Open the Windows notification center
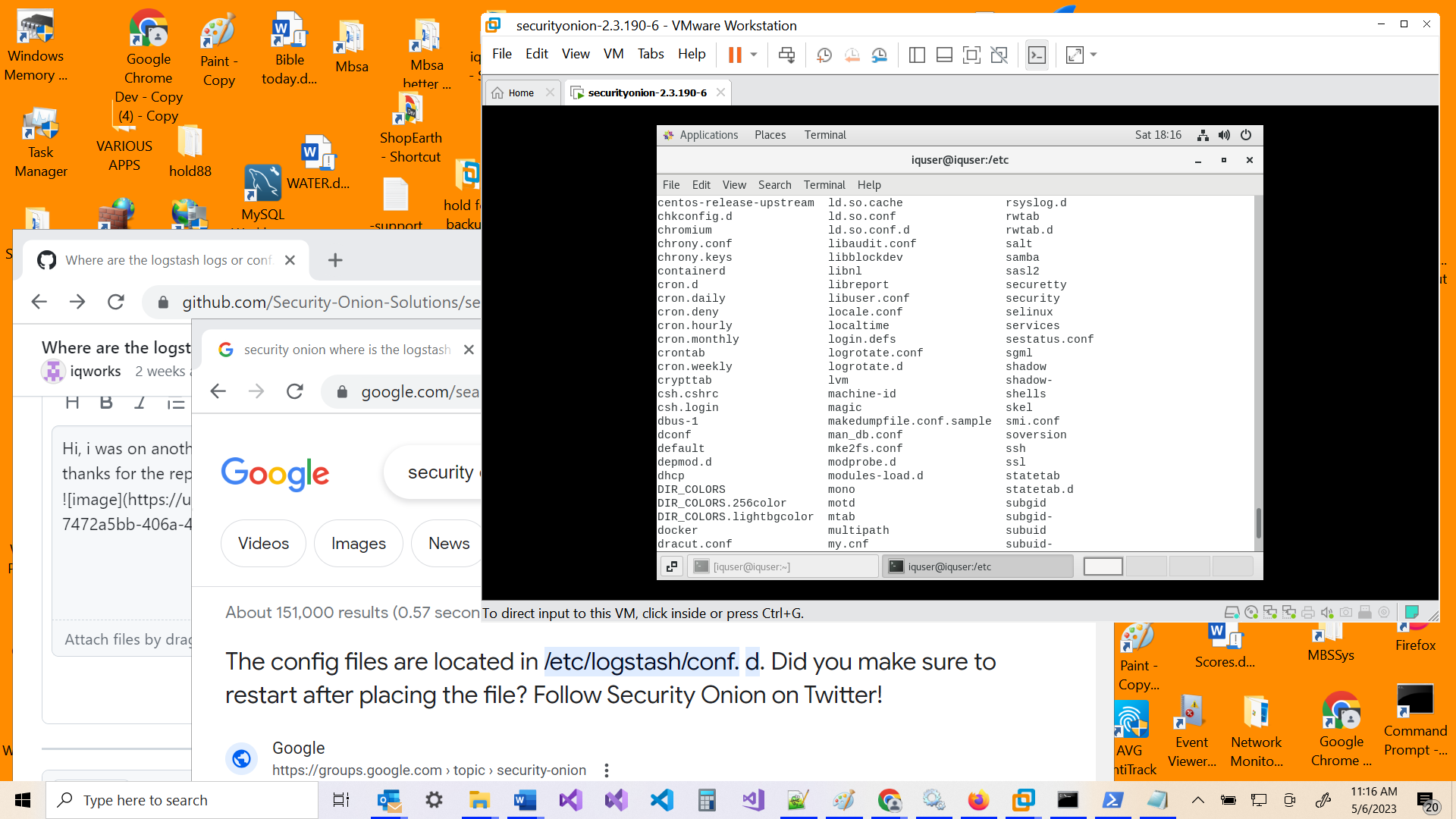The width and height of the screenshot is (1456, 819). (x=1426, y=801)
